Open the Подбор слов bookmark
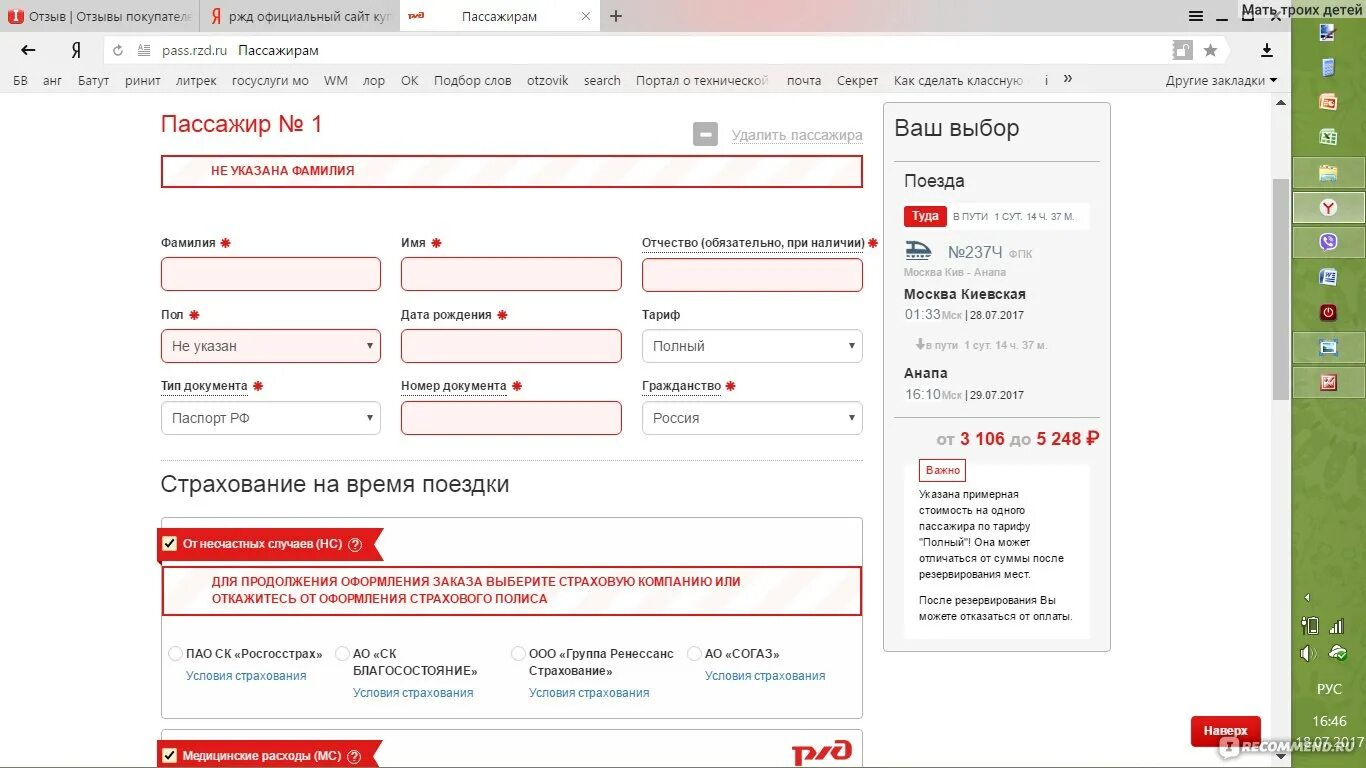Viewport: 1366px width, 768px height. 472,81
